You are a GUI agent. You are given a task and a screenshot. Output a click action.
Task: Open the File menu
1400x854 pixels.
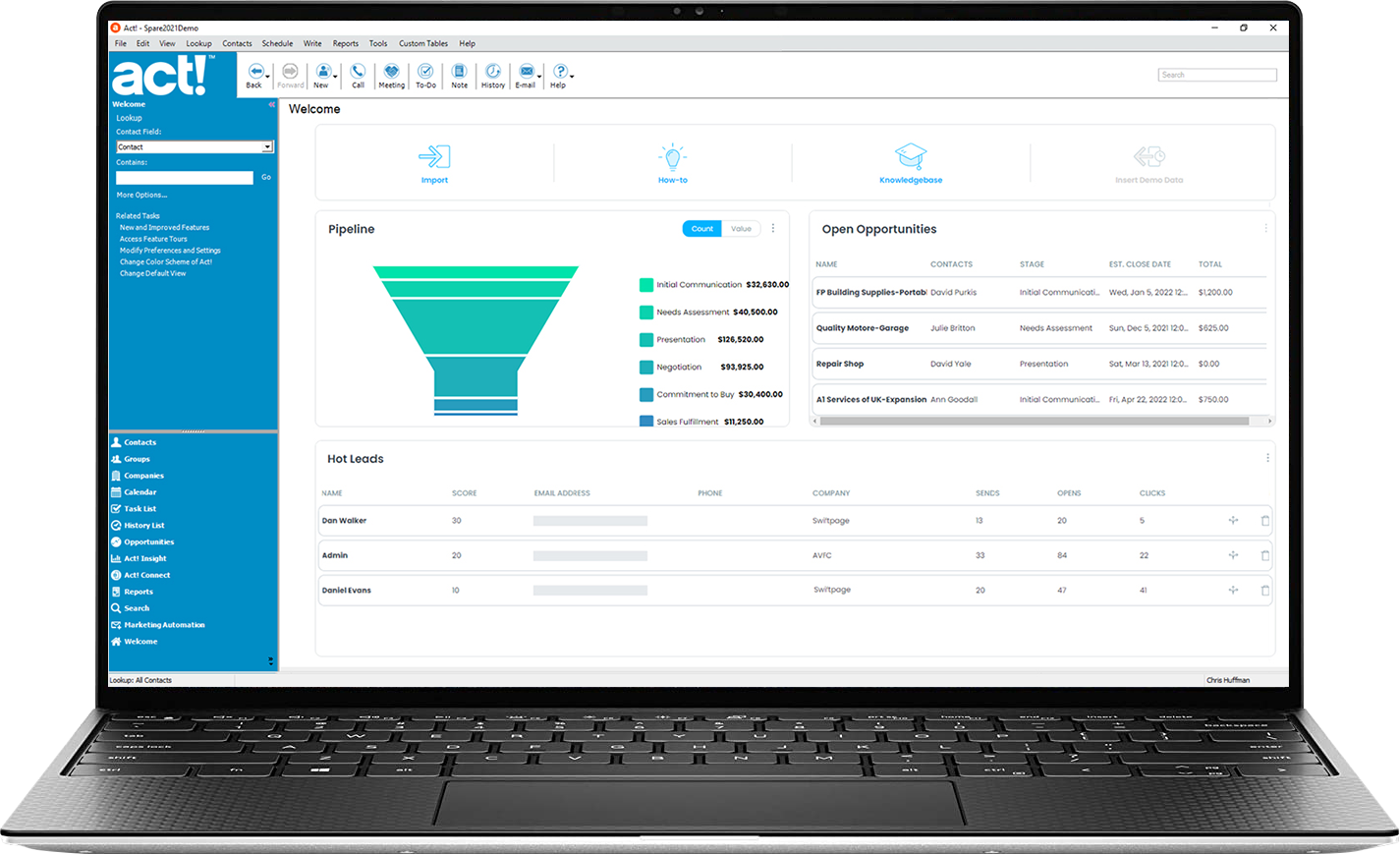120,43
